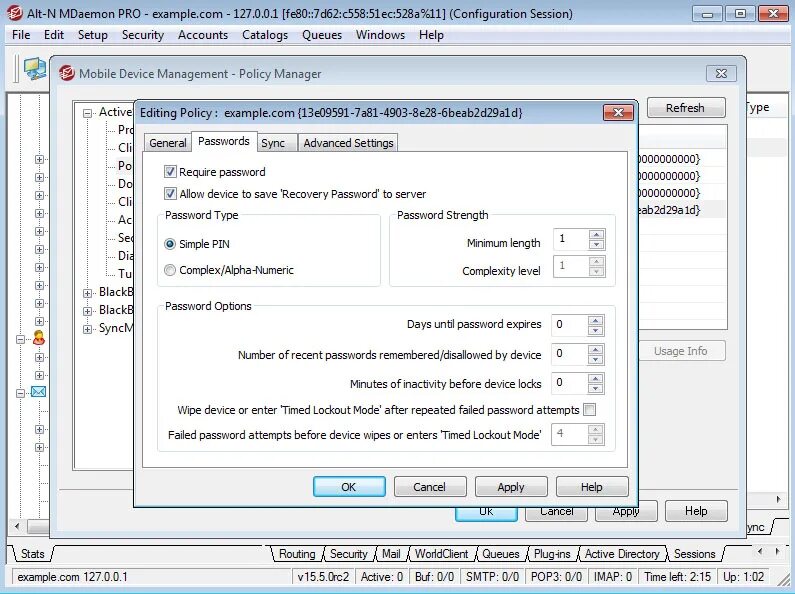Click the mail envelope icon in the left tree

39,392
